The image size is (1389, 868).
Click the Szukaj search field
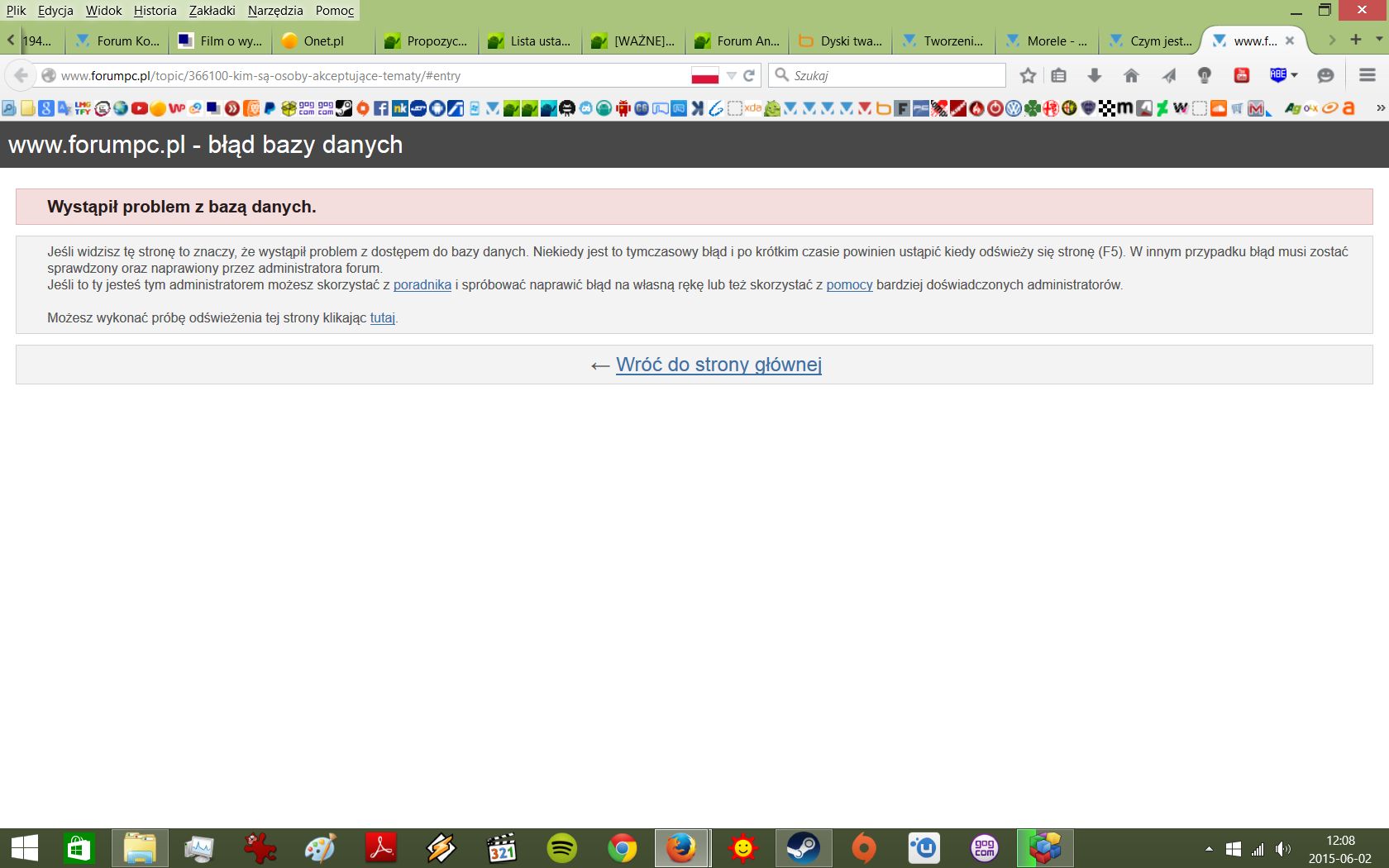[x=887, y=76]
